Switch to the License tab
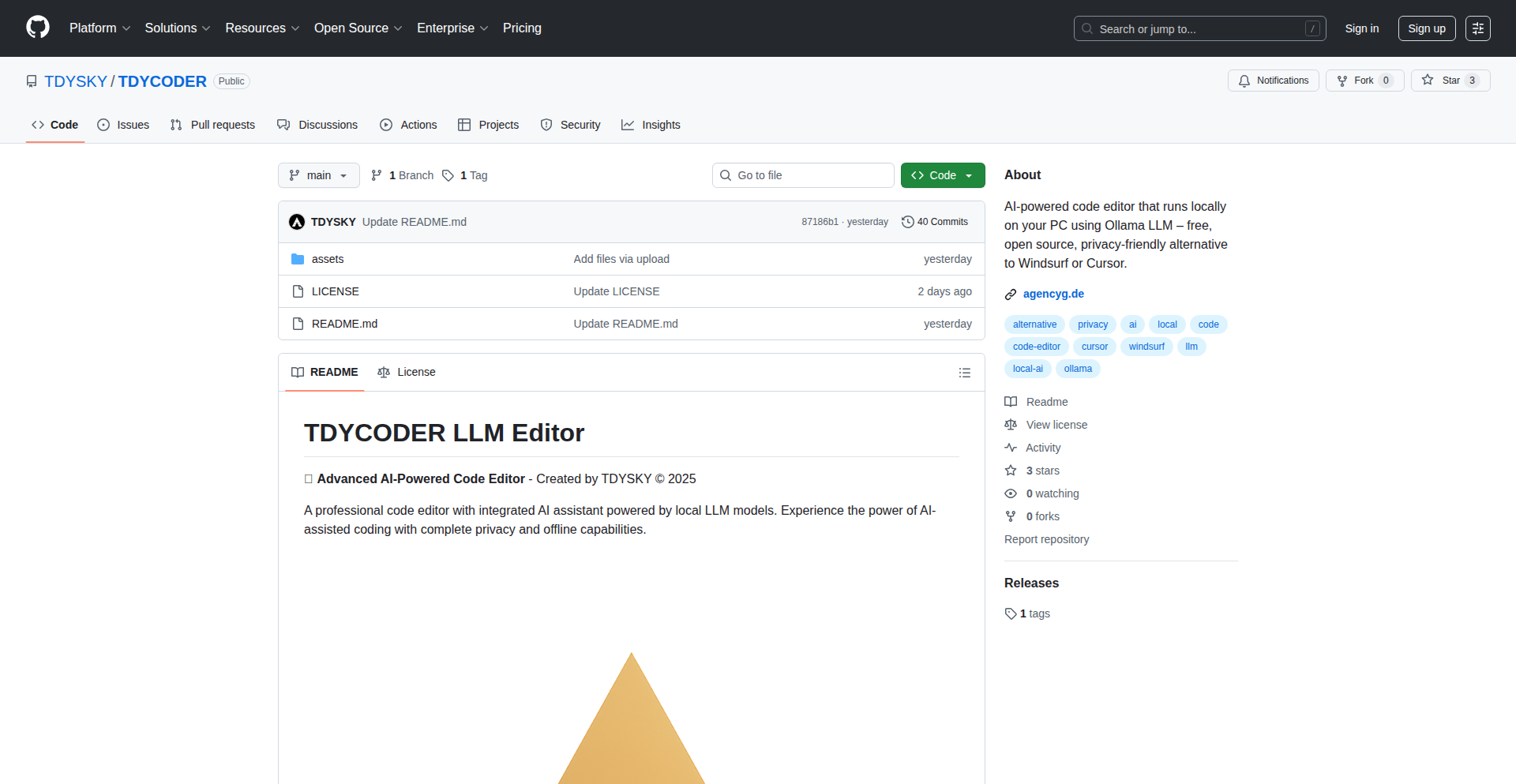Screen dimensions: 1516x784 click(407, 372)
